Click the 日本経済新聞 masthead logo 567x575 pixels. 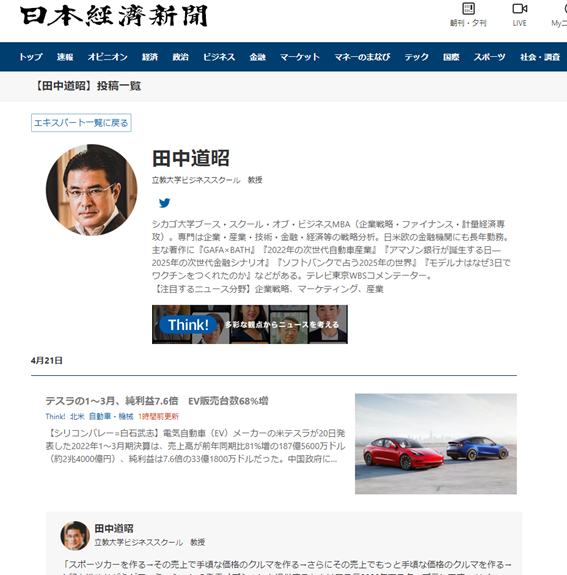point(114,16)
